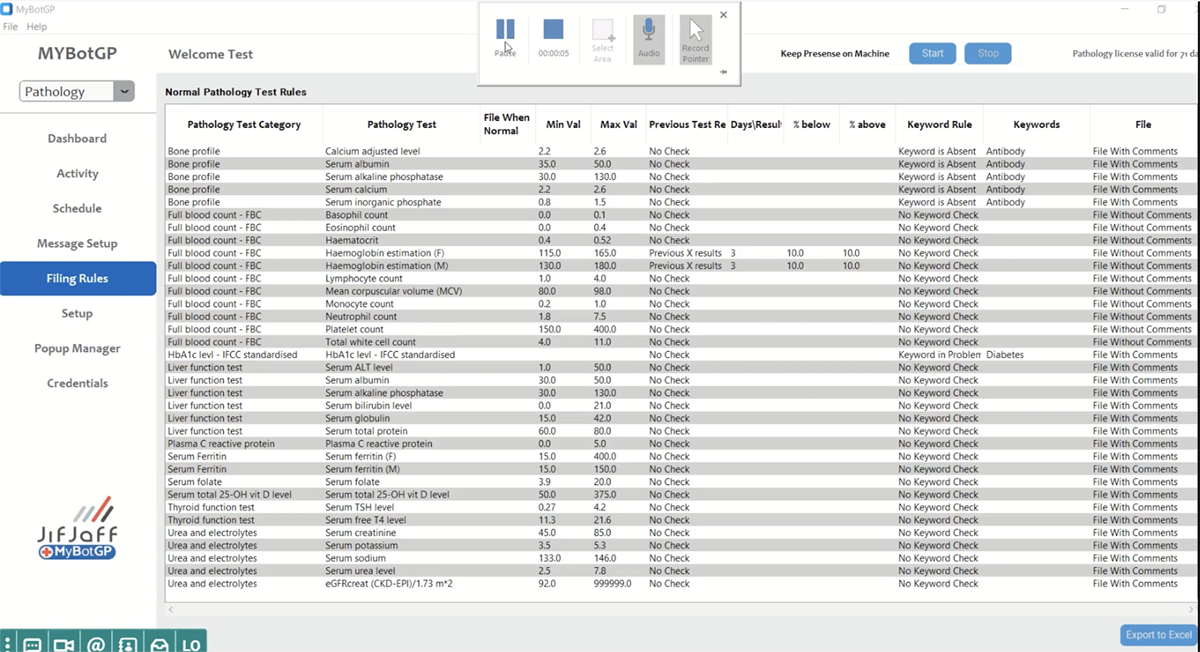This screenshot has height=652, width=1200.
Task: Pause the screen recording
Action: 505,28
